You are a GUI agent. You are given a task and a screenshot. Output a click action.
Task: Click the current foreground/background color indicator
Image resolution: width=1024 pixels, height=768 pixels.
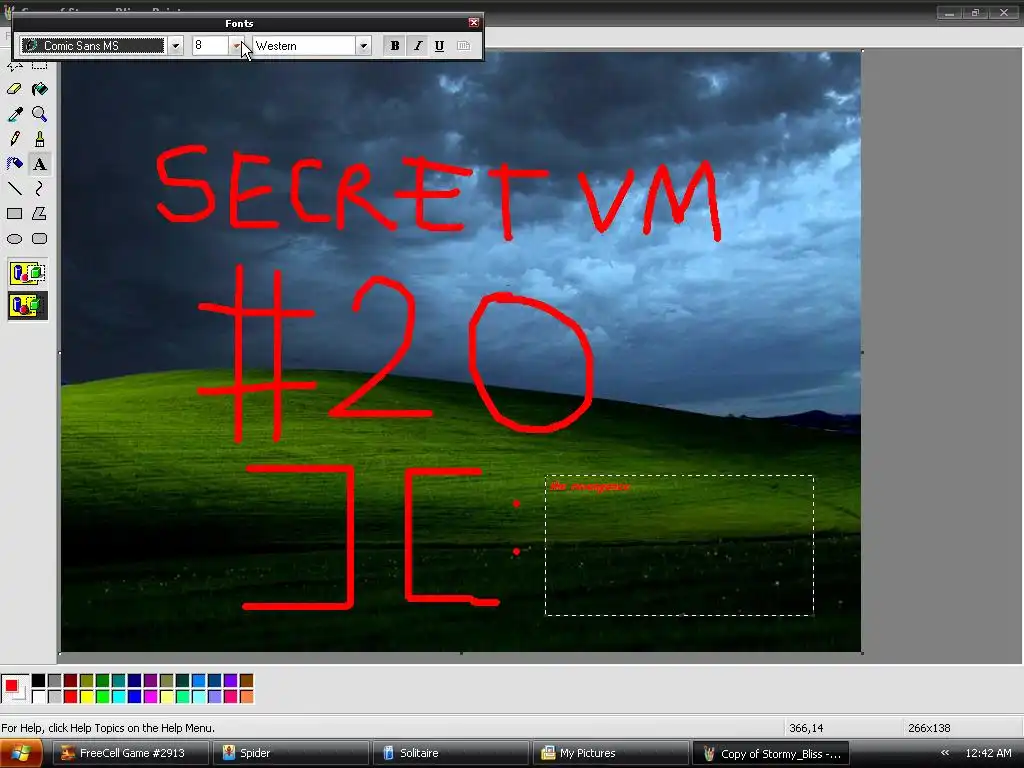click(x=14, y=688)
